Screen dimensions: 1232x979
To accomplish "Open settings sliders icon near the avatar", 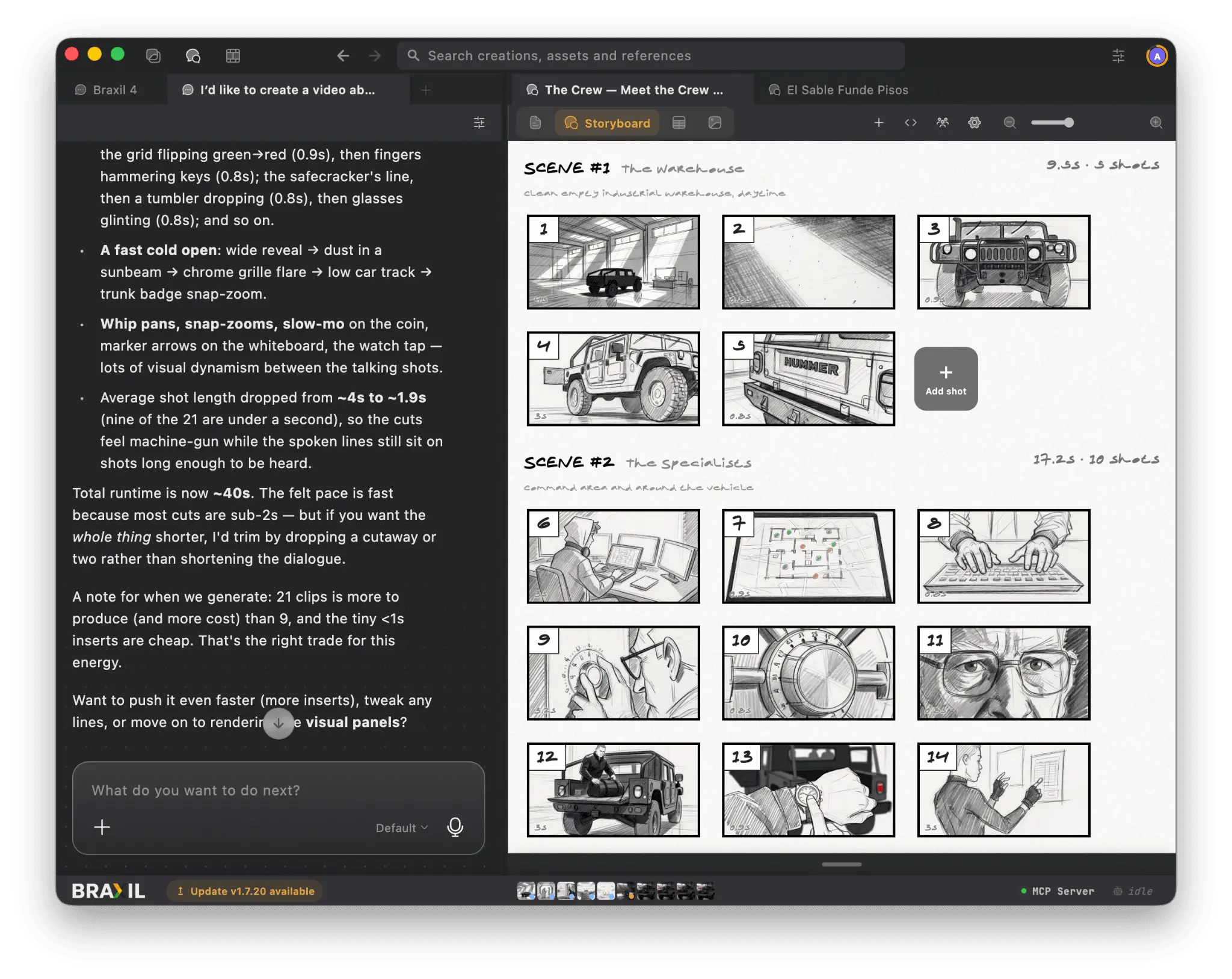I will pos(1118,55).
